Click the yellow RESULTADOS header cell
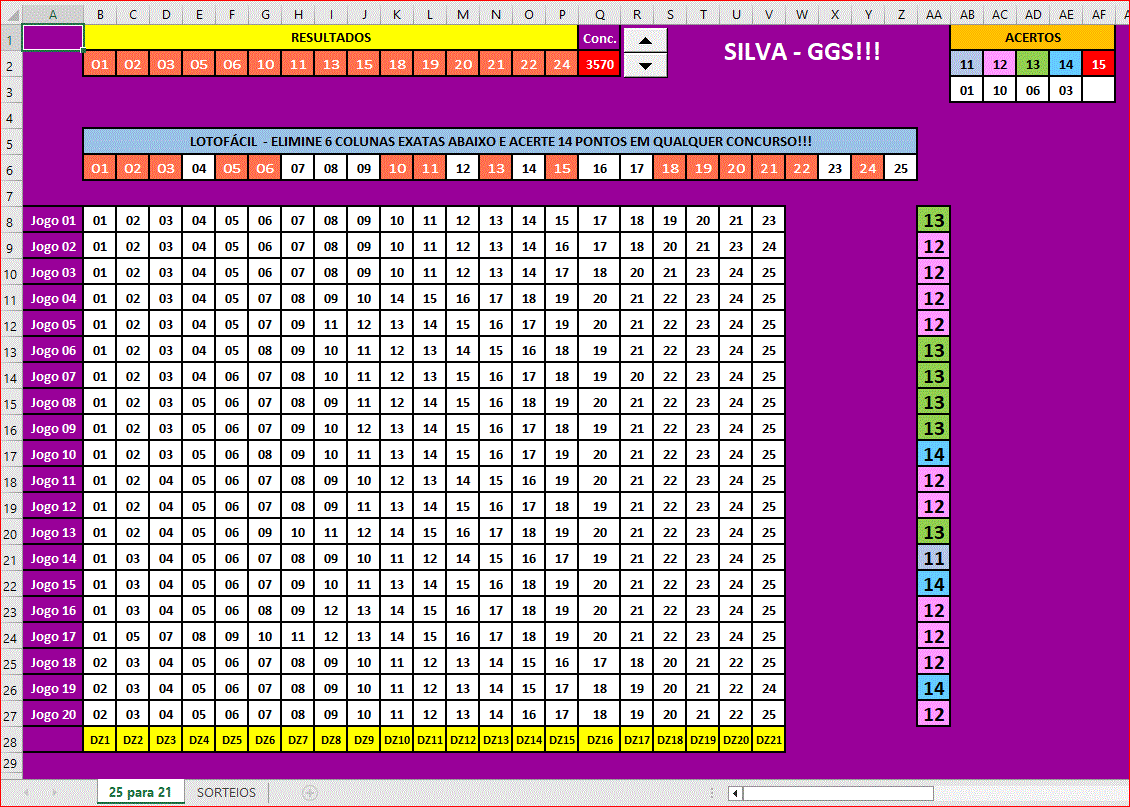 pos(330,38)
